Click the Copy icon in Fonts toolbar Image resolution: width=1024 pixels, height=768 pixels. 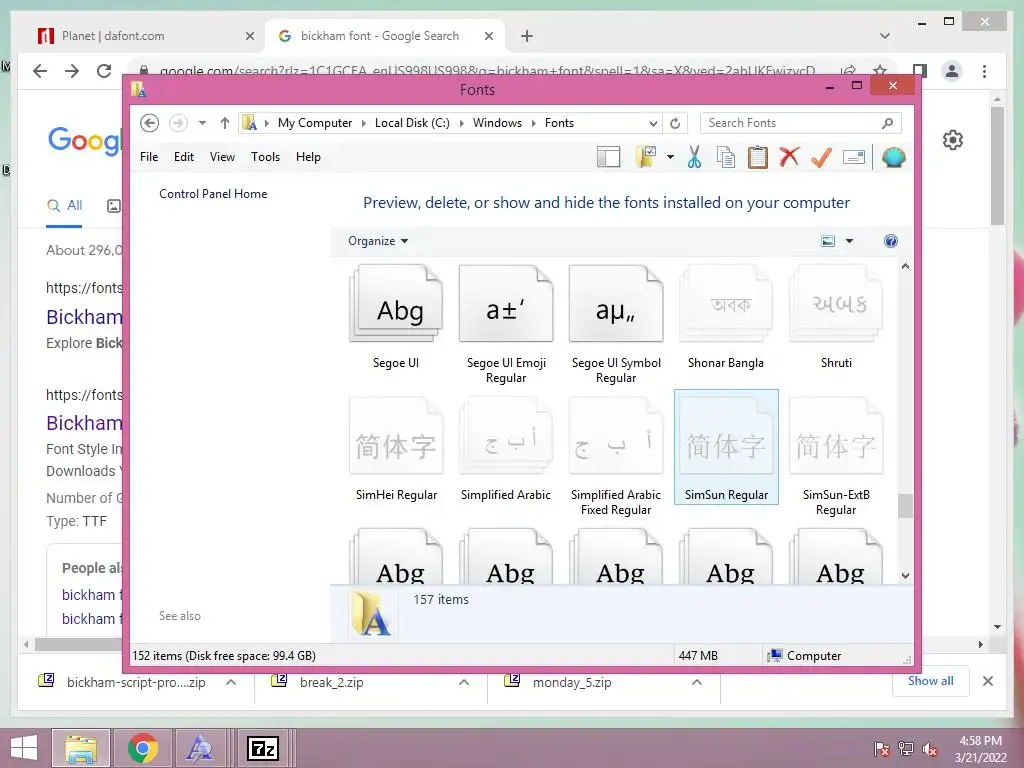coord(726,157)
